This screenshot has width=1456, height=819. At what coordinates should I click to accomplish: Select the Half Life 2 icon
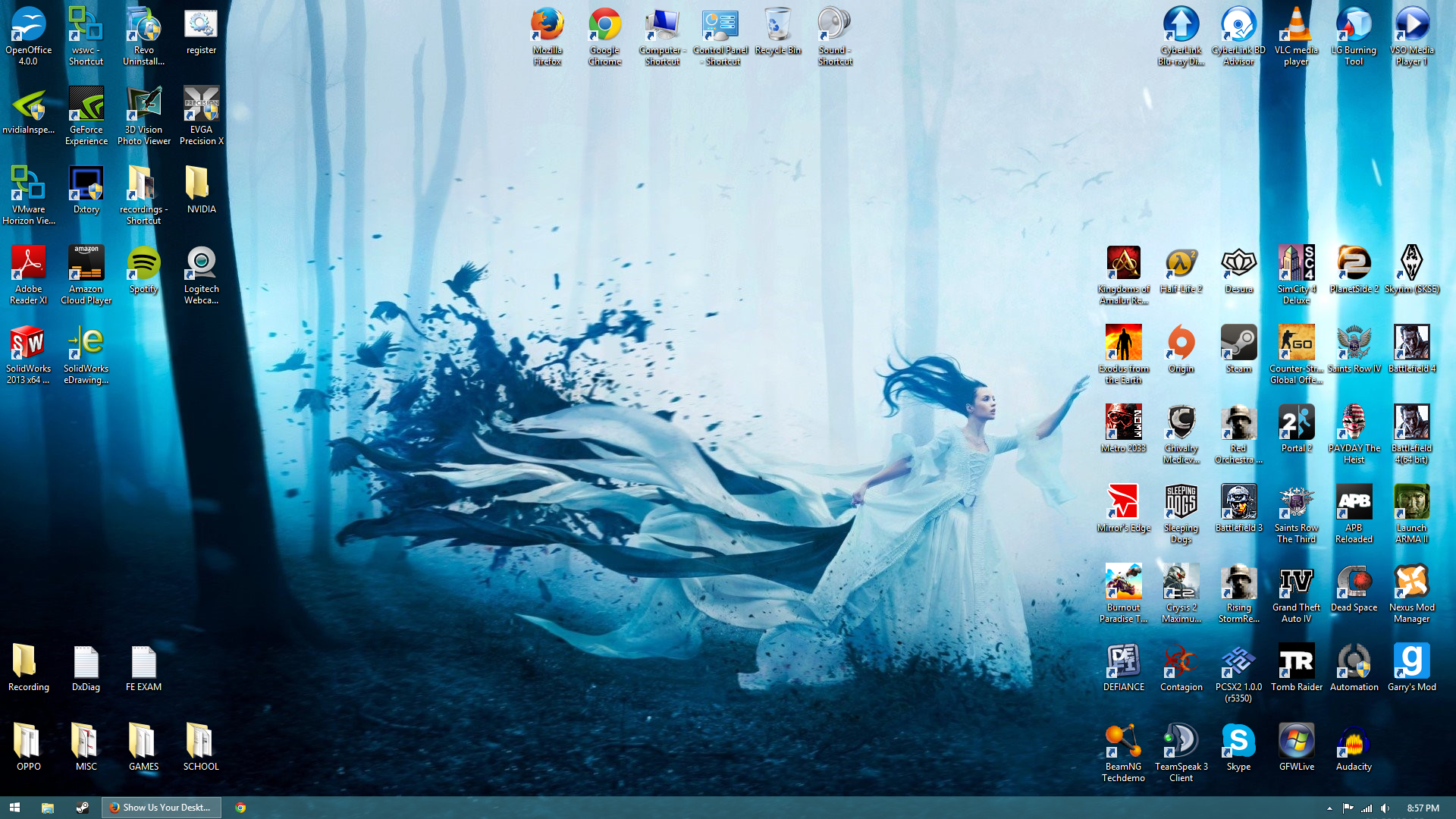click(1181, 269)
